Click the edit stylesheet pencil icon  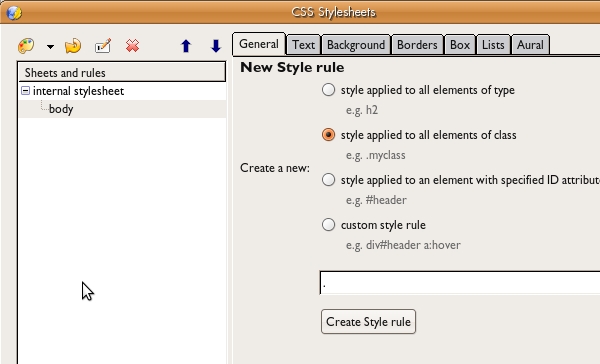(x=103, y=46)
